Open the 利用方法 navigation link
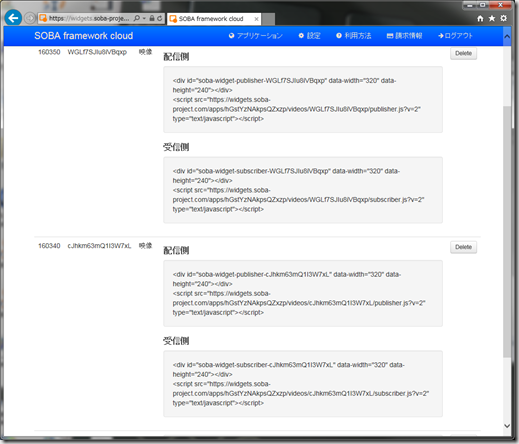519x444 pixels. (x=354, y=36)
